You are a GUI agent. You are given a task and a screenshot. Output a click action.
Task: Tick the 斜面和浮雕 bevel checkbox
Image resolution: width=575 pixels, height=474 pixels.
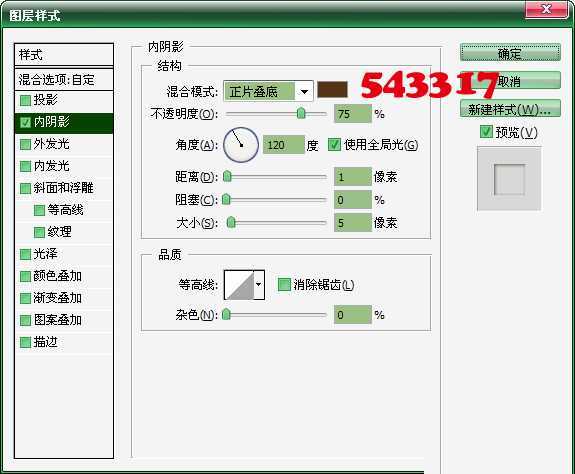tap(25, 188)
